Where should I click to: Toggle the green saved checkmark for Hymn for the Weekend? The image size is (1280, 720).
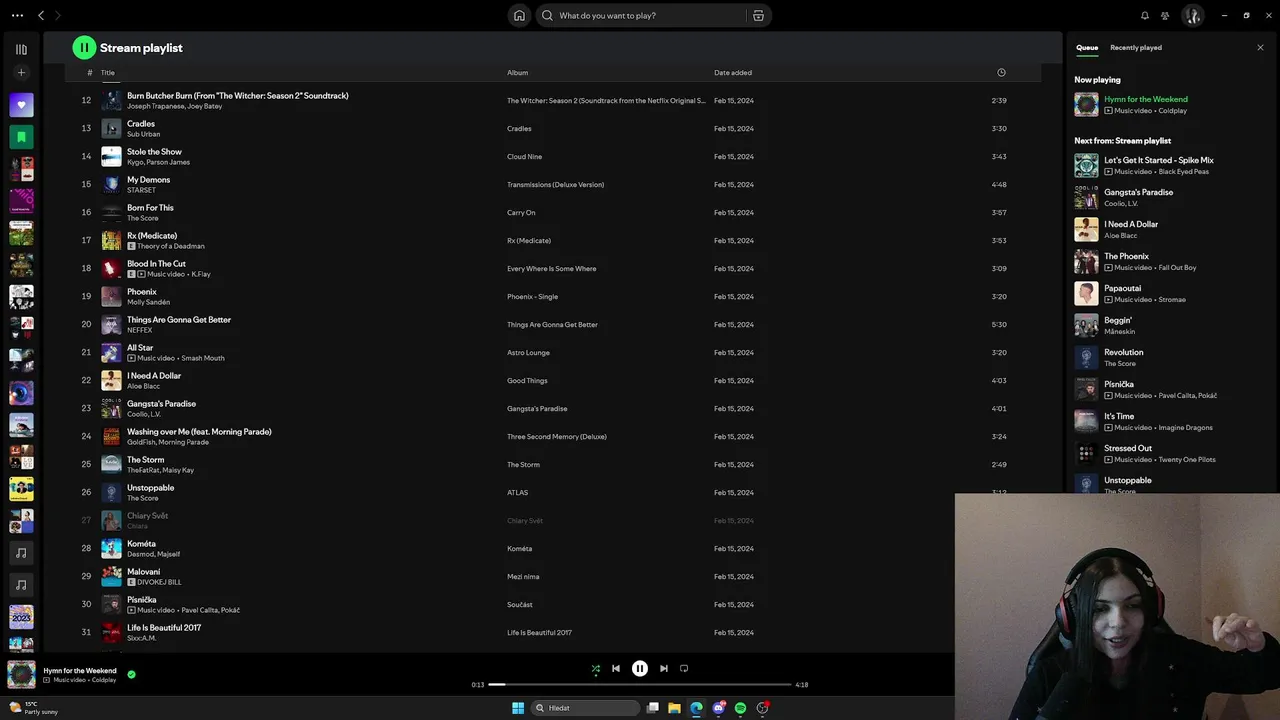pyautogui.click(x=131, y=675)
